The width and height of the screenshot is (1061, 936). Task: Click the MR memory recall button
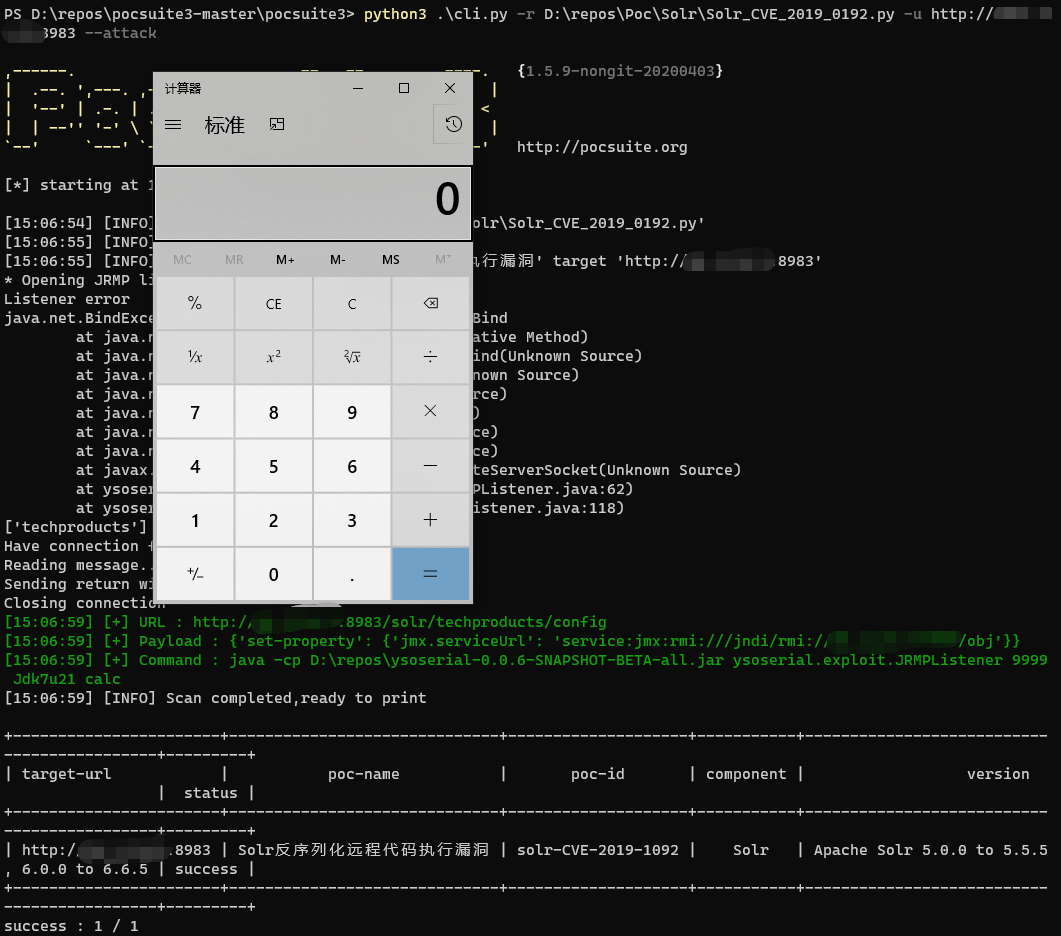click(x=234, y=259)
